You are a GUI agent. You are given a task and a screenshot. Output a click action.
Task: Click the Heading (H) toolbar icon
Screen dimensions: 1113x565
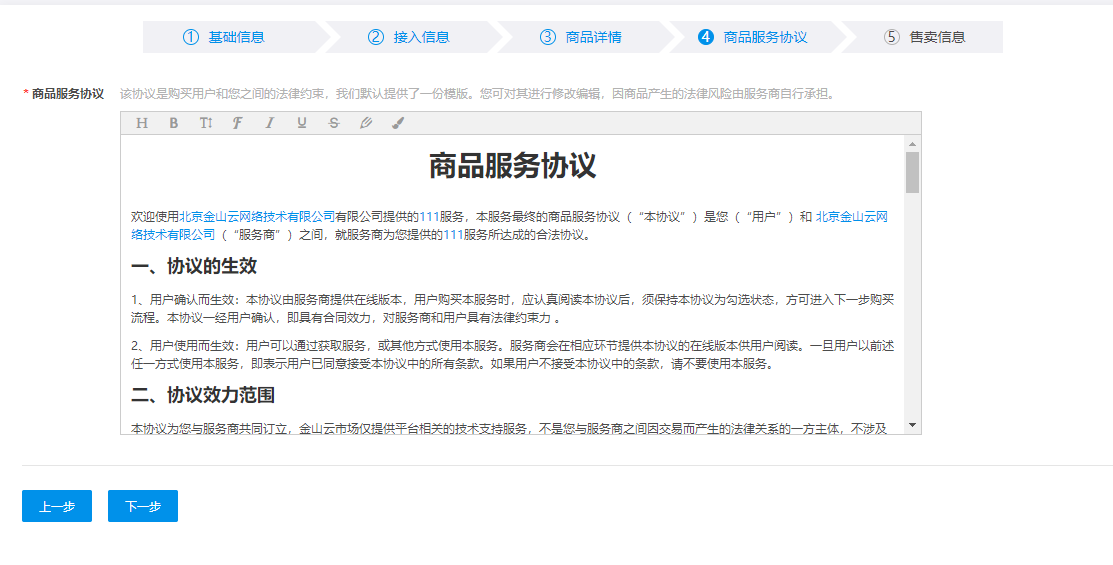click(142, 123)
